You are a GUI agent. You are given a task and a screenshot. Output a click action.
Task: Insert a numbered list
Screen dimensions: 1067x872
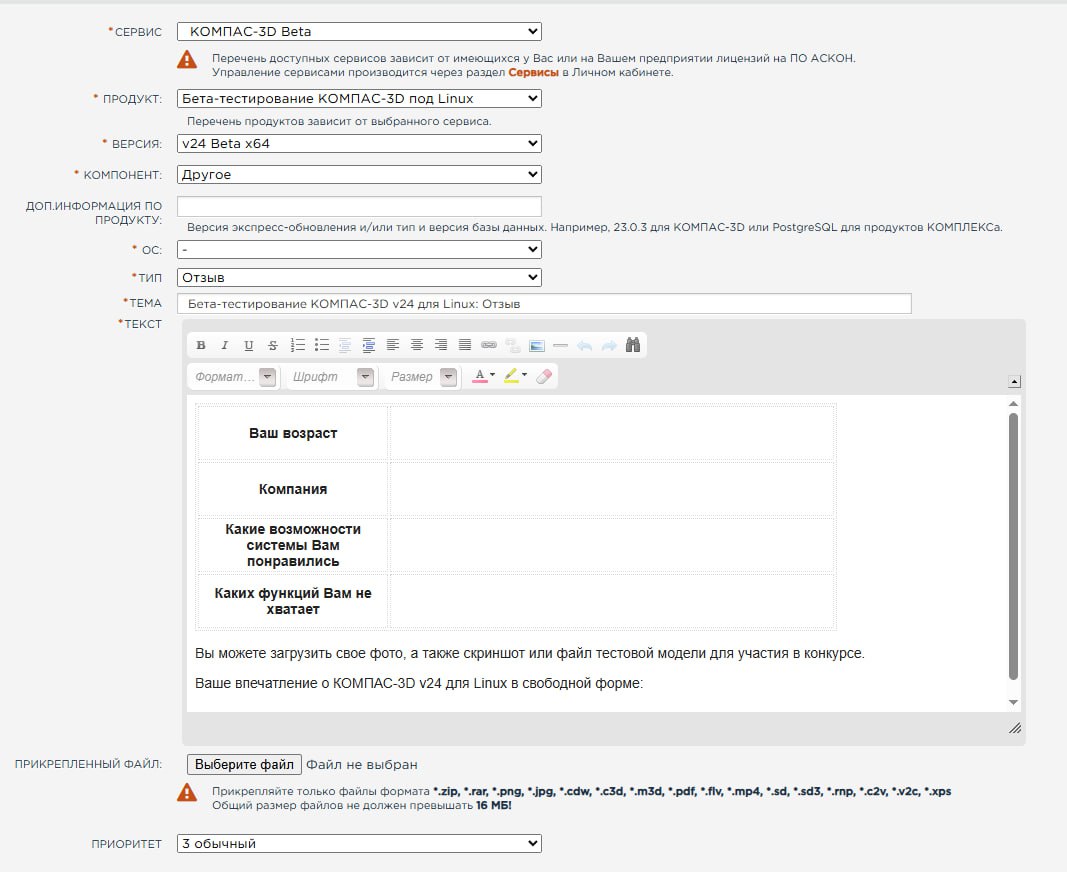(297, 345)
